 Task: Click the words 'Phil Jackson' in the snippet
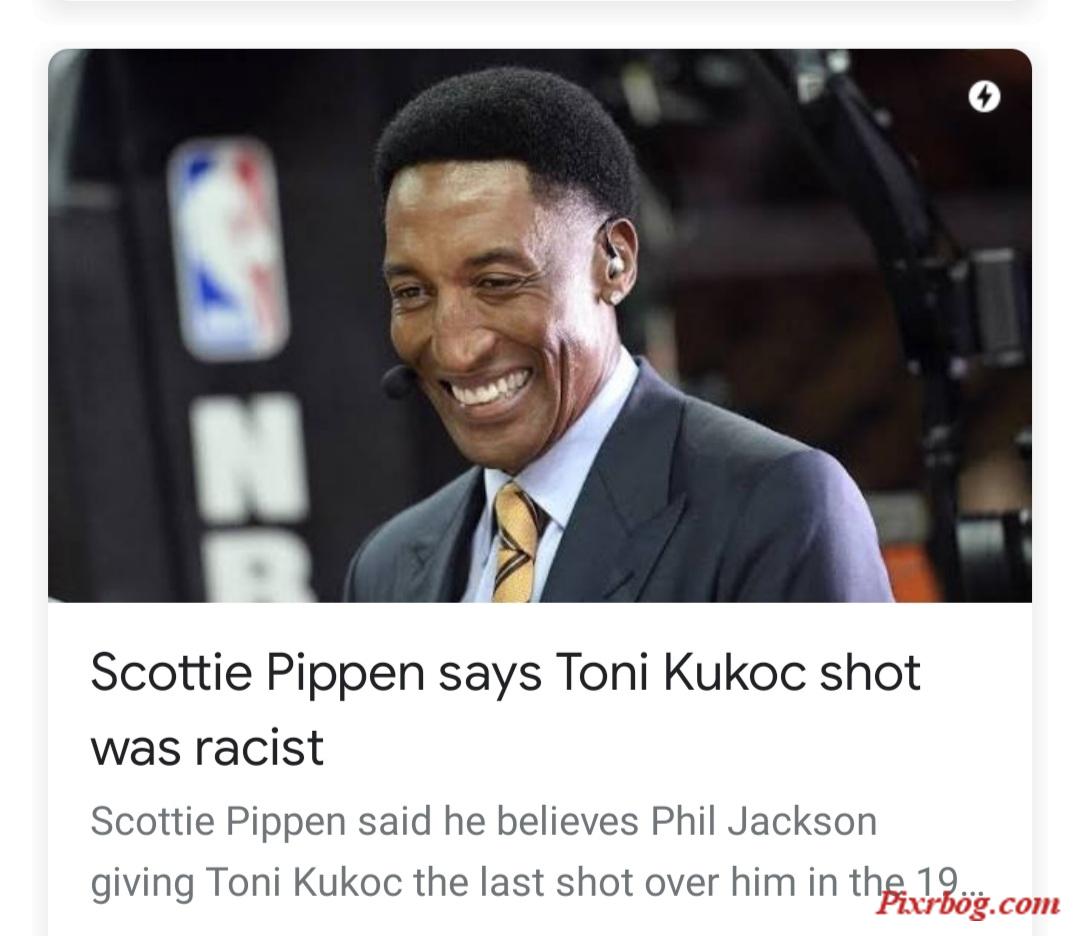(x=764, y=822)
